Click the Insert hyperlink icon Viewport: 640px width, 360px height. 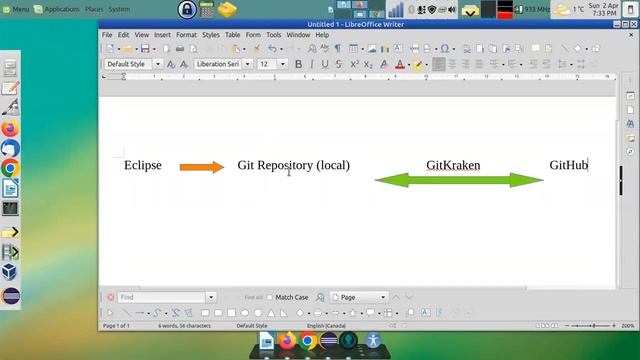click(x=467, y=49)
